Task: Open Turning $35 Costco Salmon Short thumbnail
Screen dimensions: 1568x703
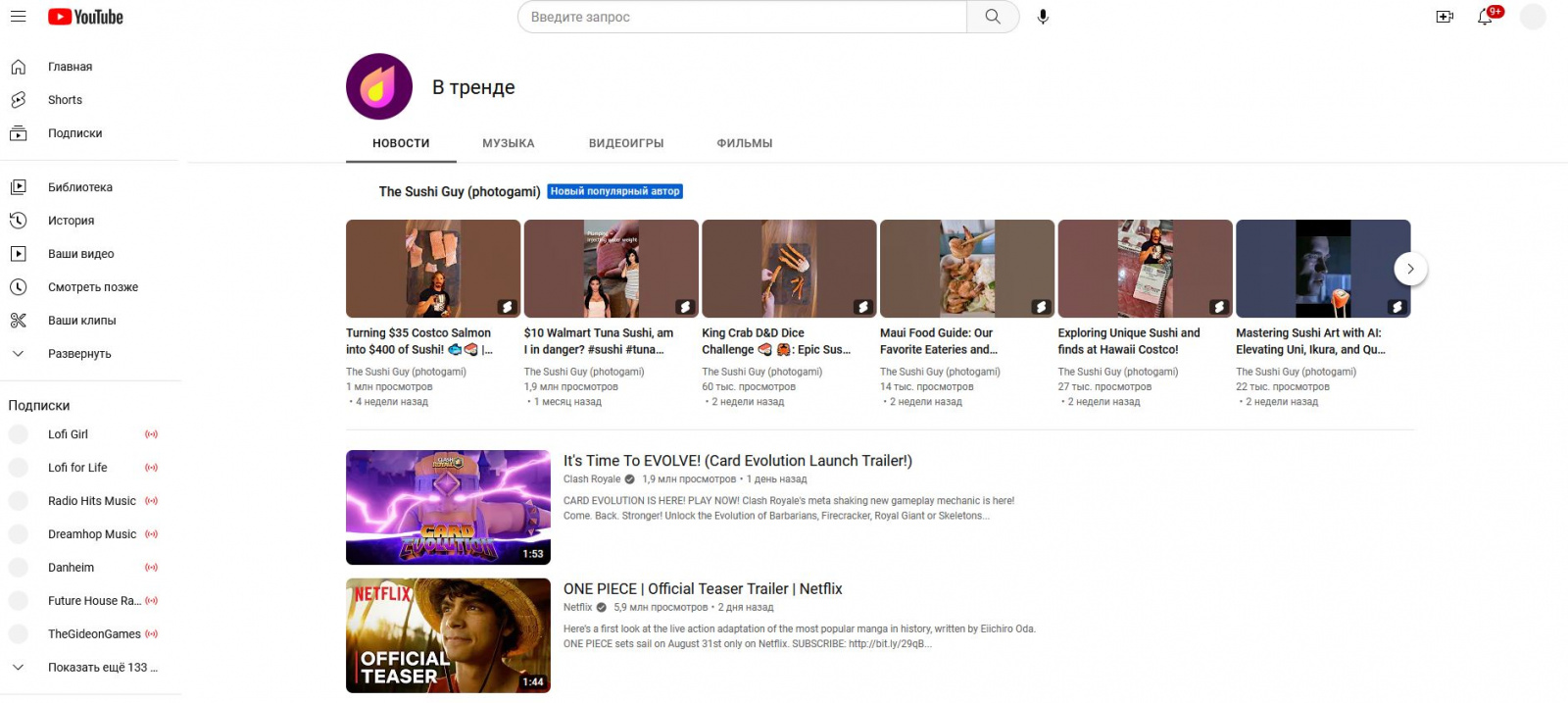Action: point(433,269)
